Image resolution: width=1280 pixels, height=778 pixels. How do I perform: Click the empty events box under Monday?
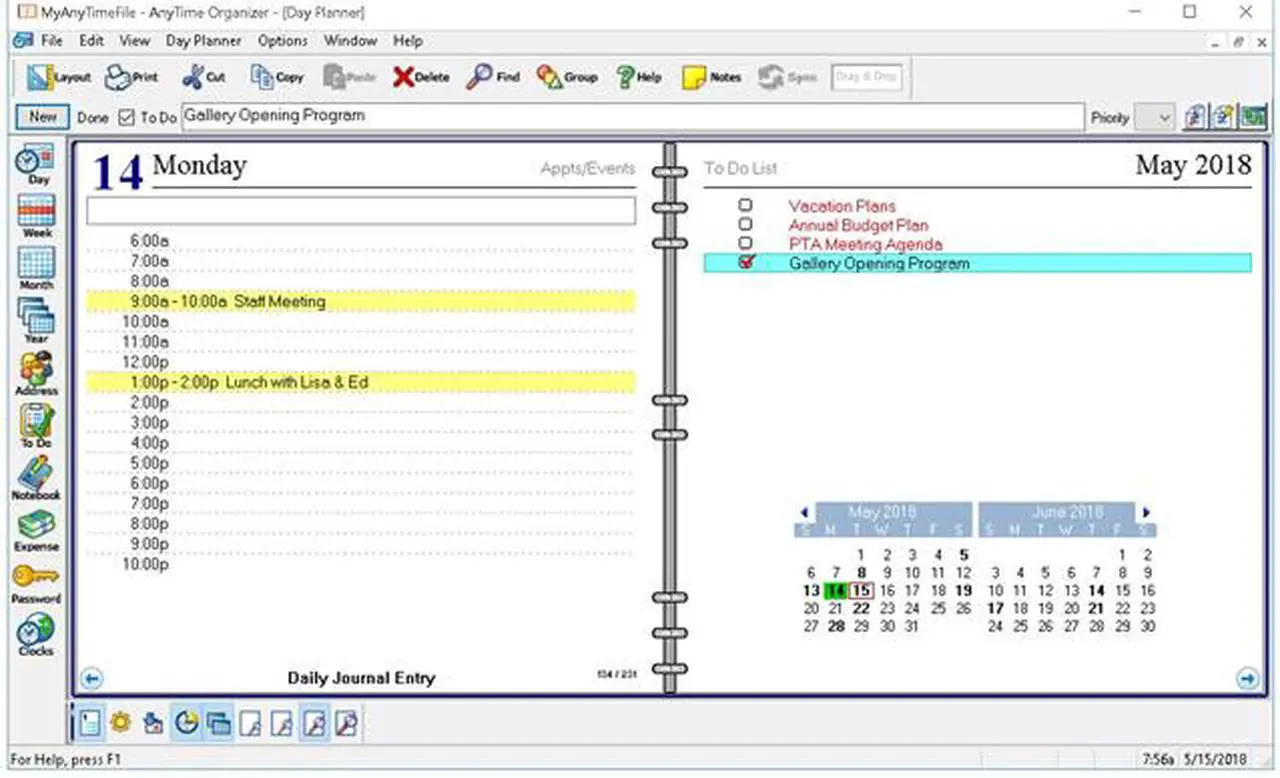[x=361, y=210]
